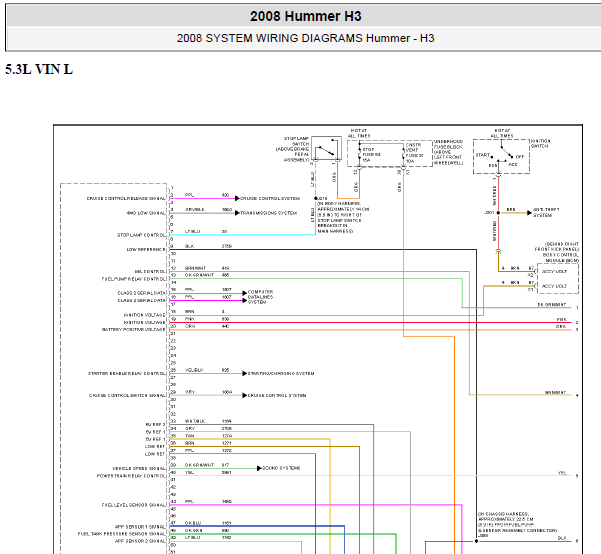This screenshot has width=601, height=554.
Task: Click the 'Fuel Level Sensor Signal' pin label
Action: [x=134, y=505]
